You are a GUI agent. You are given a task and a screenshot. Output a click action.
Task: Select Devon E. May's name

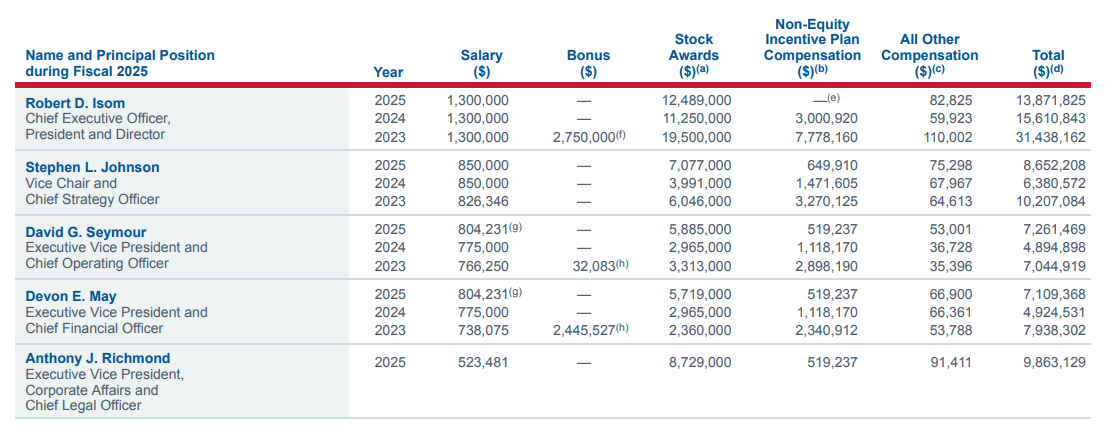pos(72,296)
